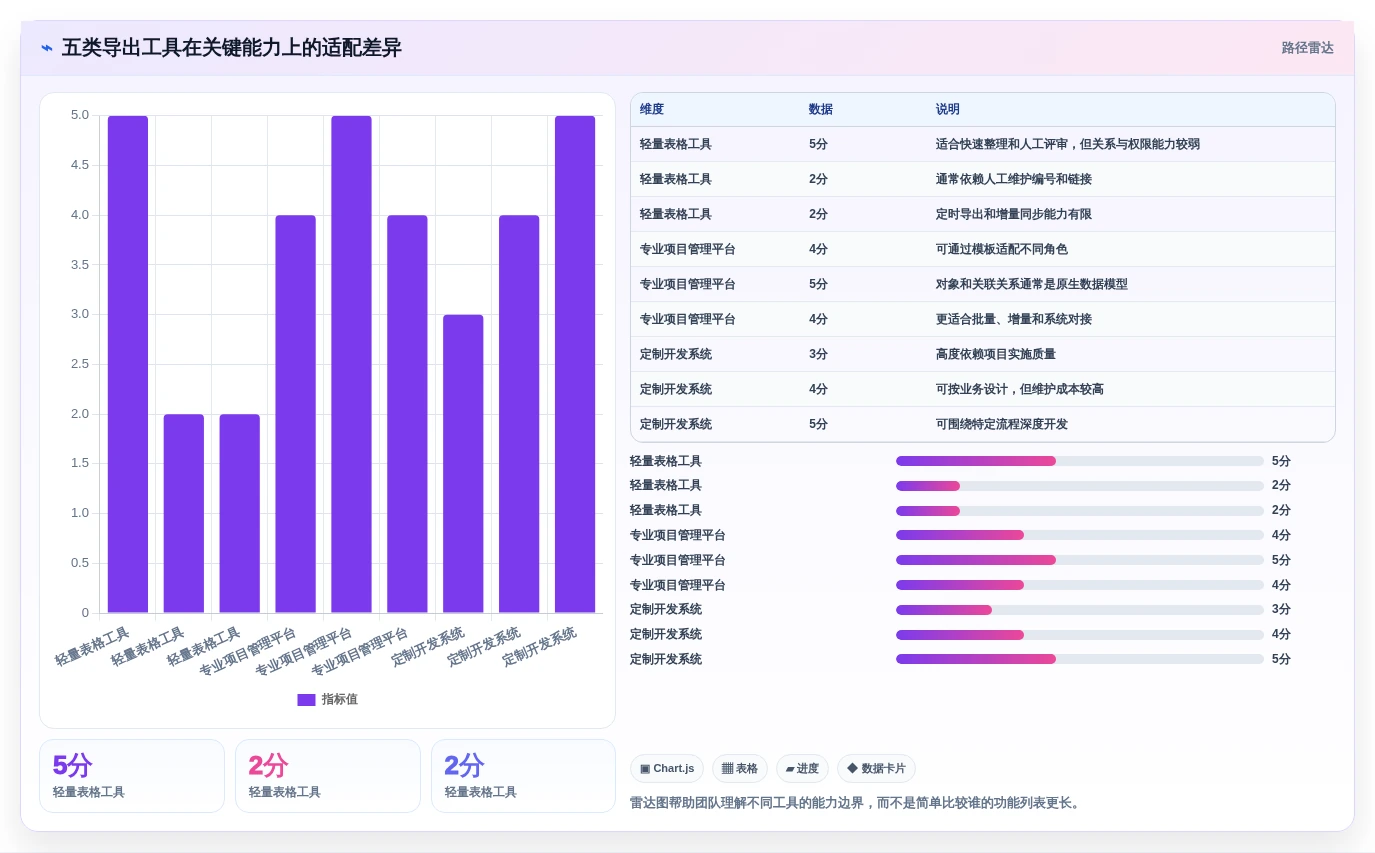Select the 表格 chip
The image size is (1375, 853).
tap(740, 768)
